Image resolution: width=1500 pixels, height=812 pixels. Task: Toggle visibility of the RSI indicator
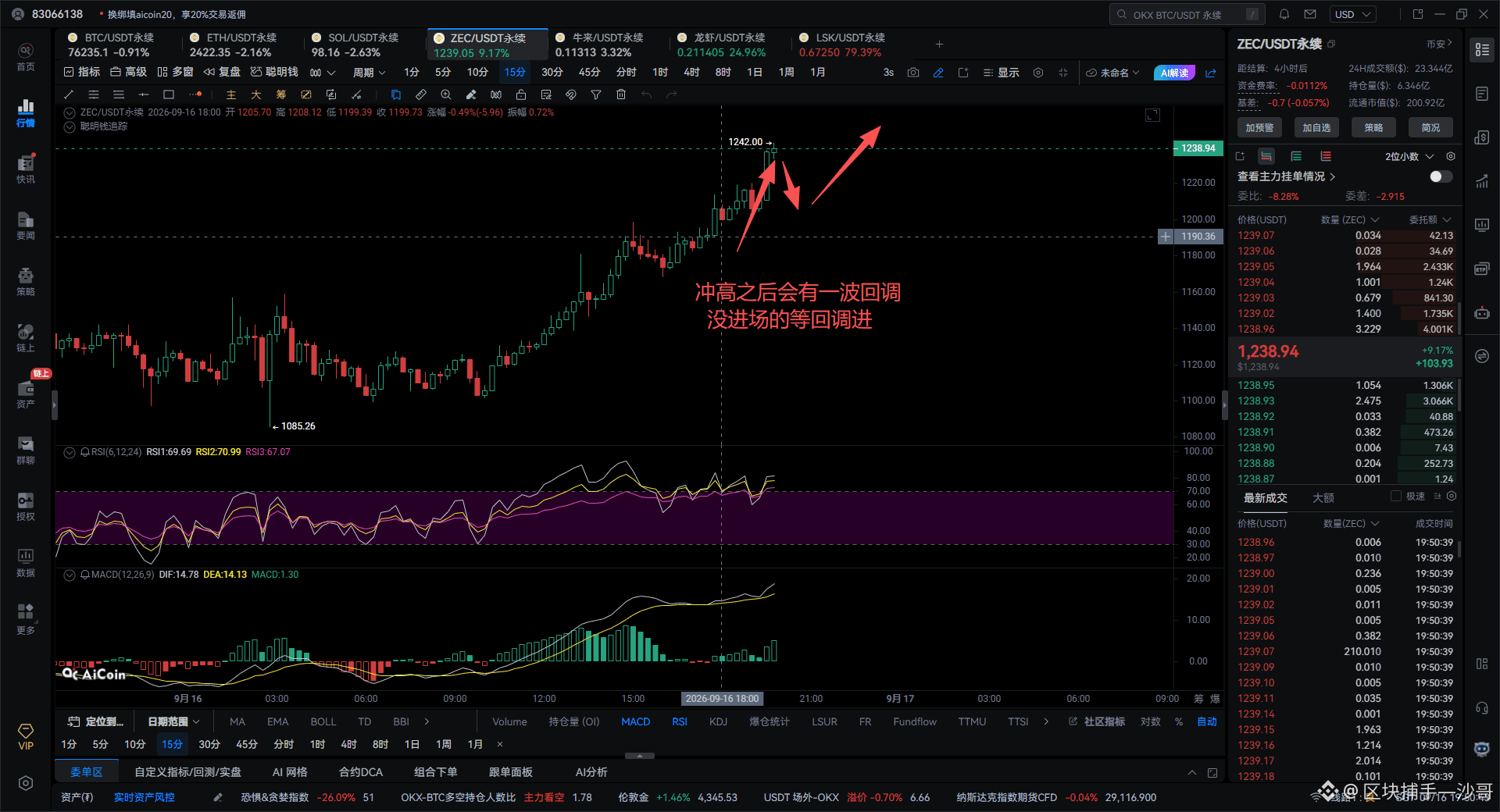pyautogui.click(x=70, y=452)
